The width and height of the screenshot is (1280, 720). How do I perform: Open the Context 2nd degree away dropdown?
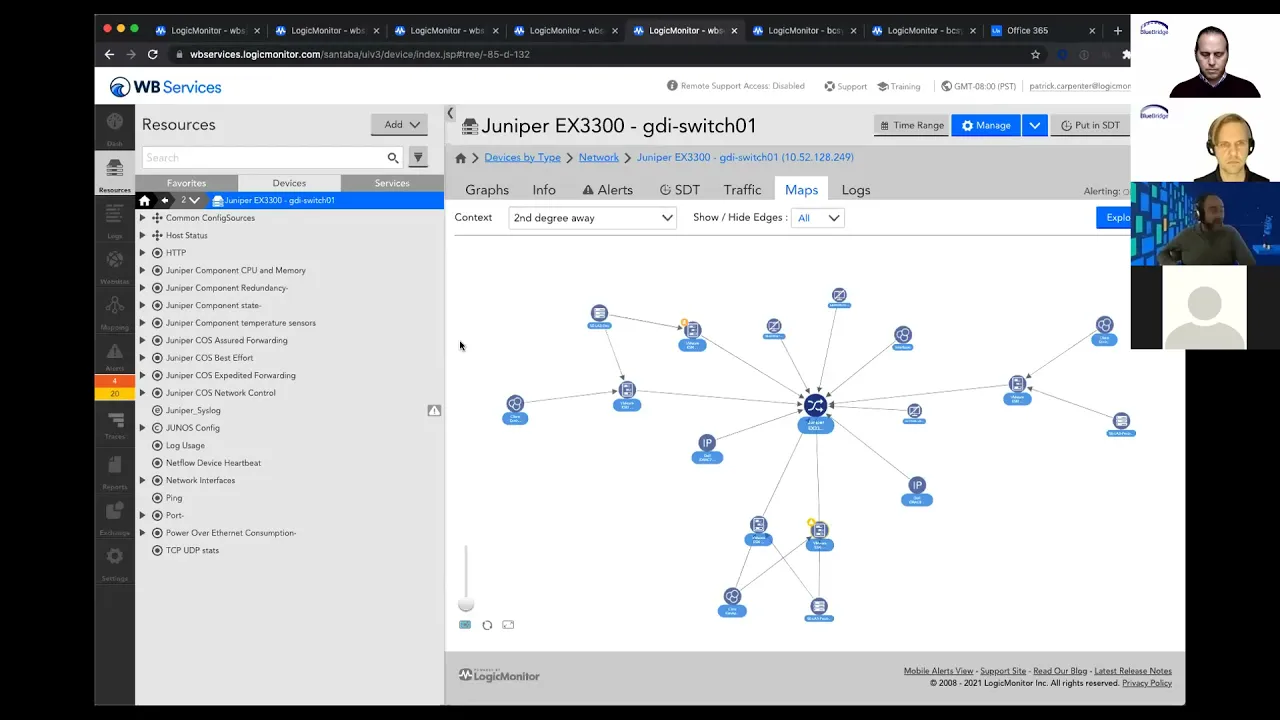point(593,218)
